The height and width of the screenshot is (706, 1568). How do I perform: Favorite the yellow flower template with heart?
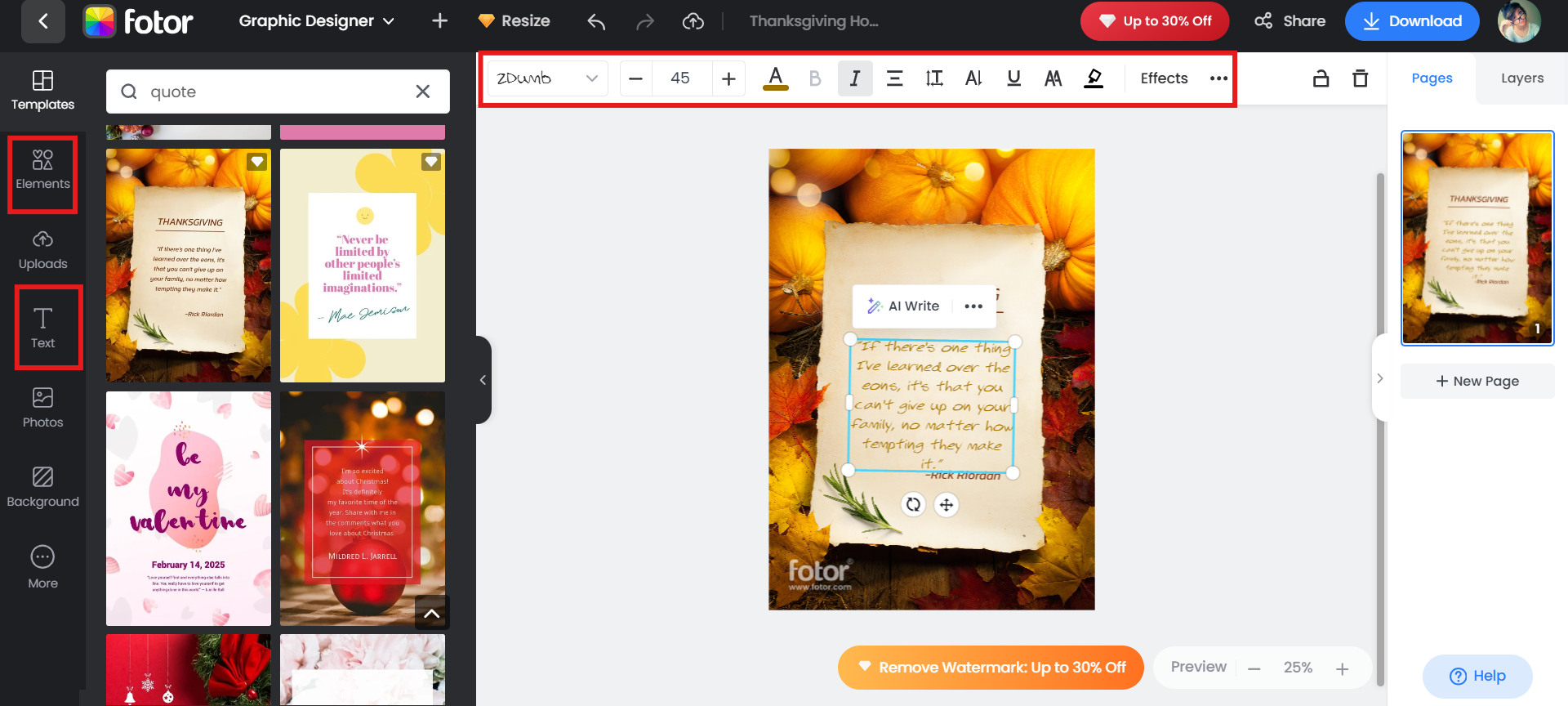point(431,162)
